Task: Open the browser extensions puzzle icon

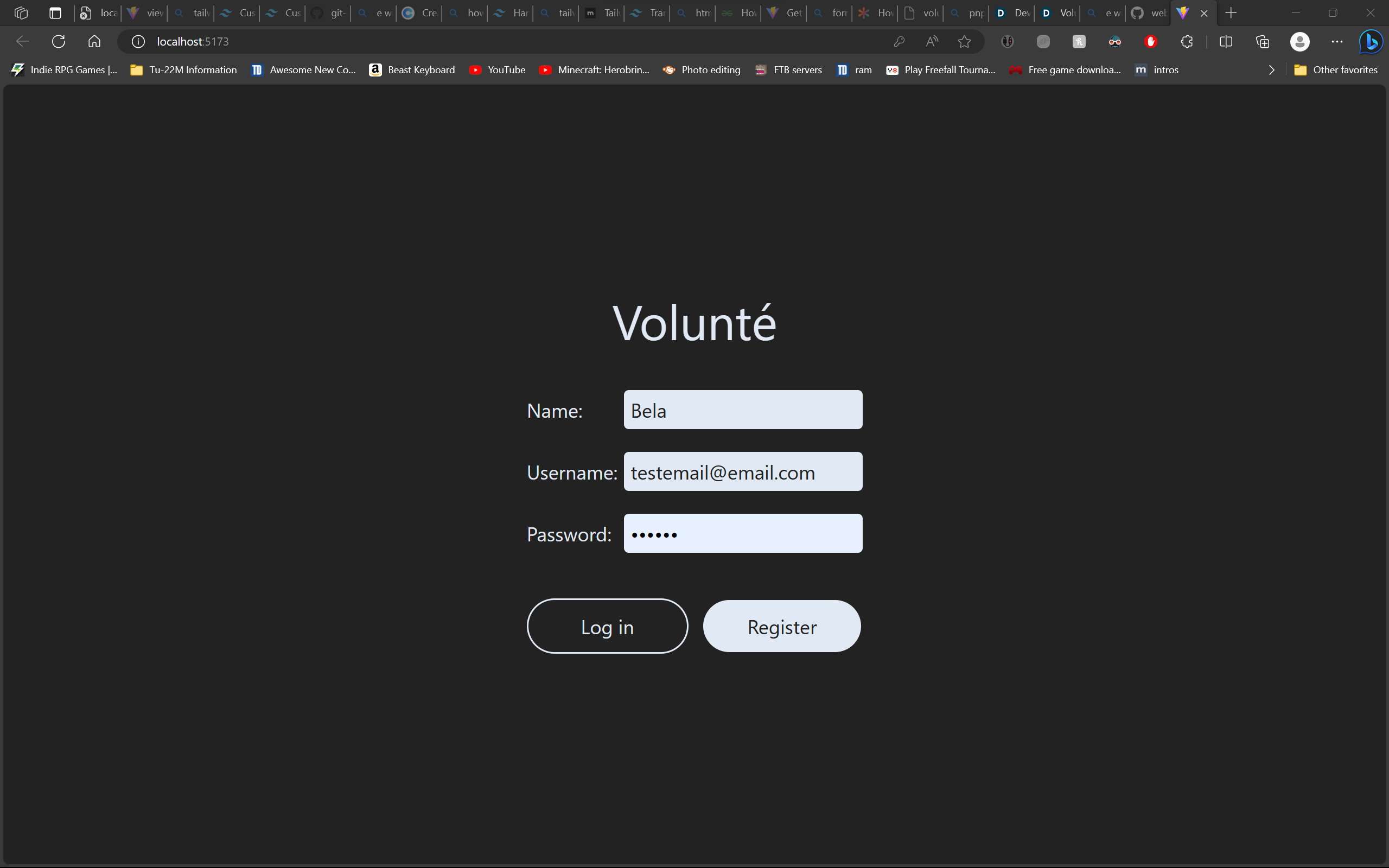Action: tap(1187, 41)
